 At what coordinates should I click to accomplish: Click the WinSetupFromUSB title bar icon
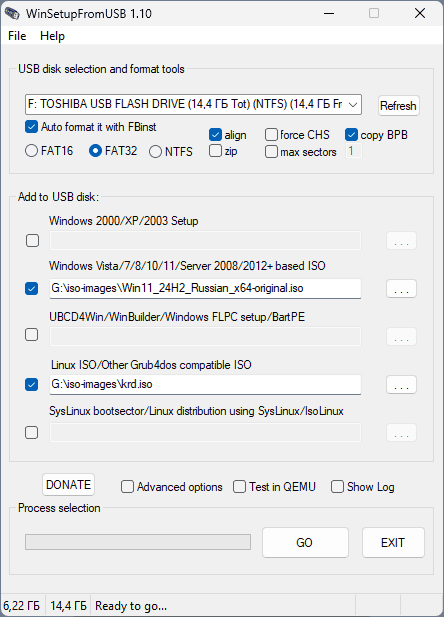pos(12,13)
